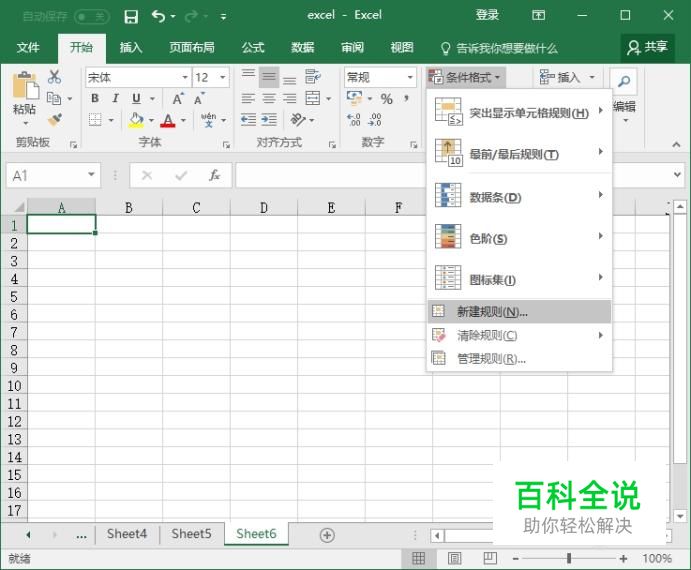Screen dimensions: 691x570
Task: Click the Format Painter brush icon
Action: [55, 119]
